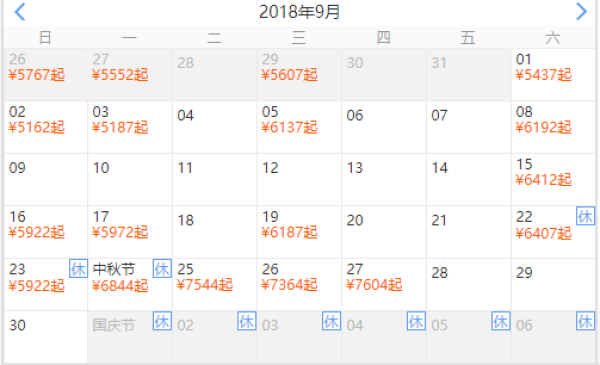
Task: Click the 五 weekday header
Action: click(x=468, y=37)
